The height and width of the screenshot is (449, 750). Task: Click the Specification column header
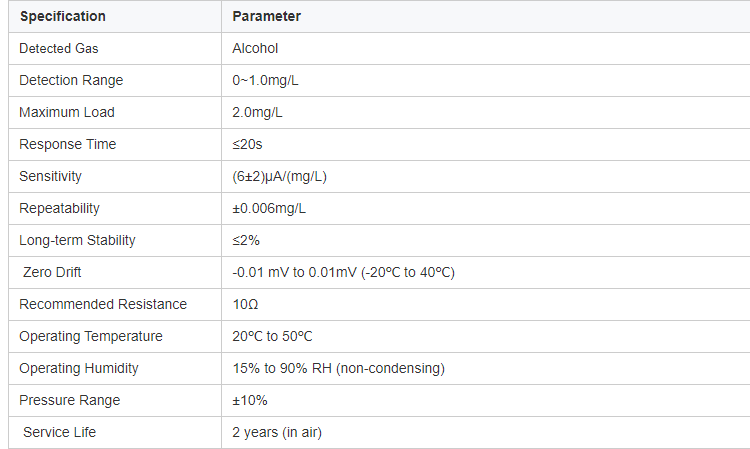[63, 16]
